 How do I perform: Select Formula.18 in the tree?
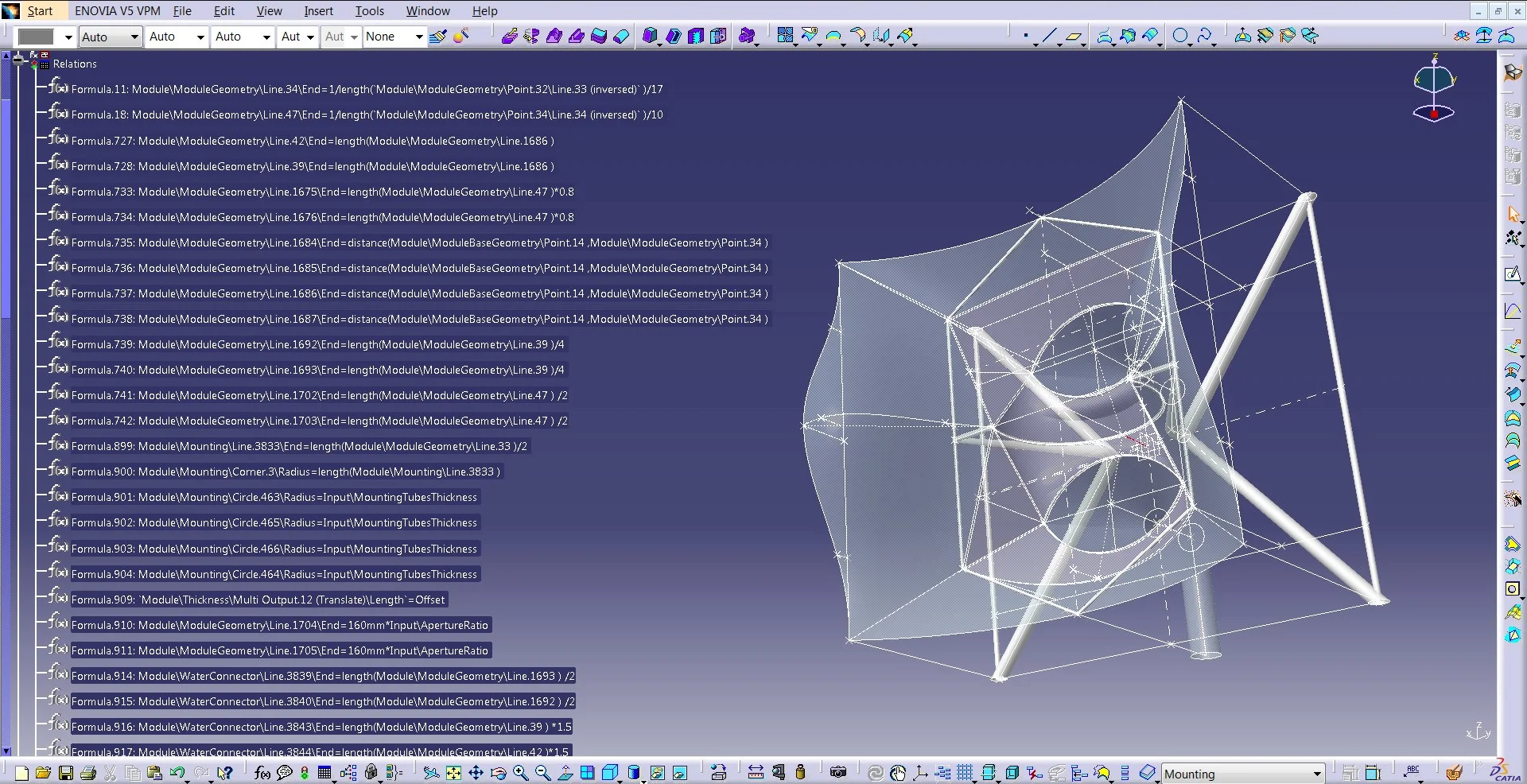367,114
